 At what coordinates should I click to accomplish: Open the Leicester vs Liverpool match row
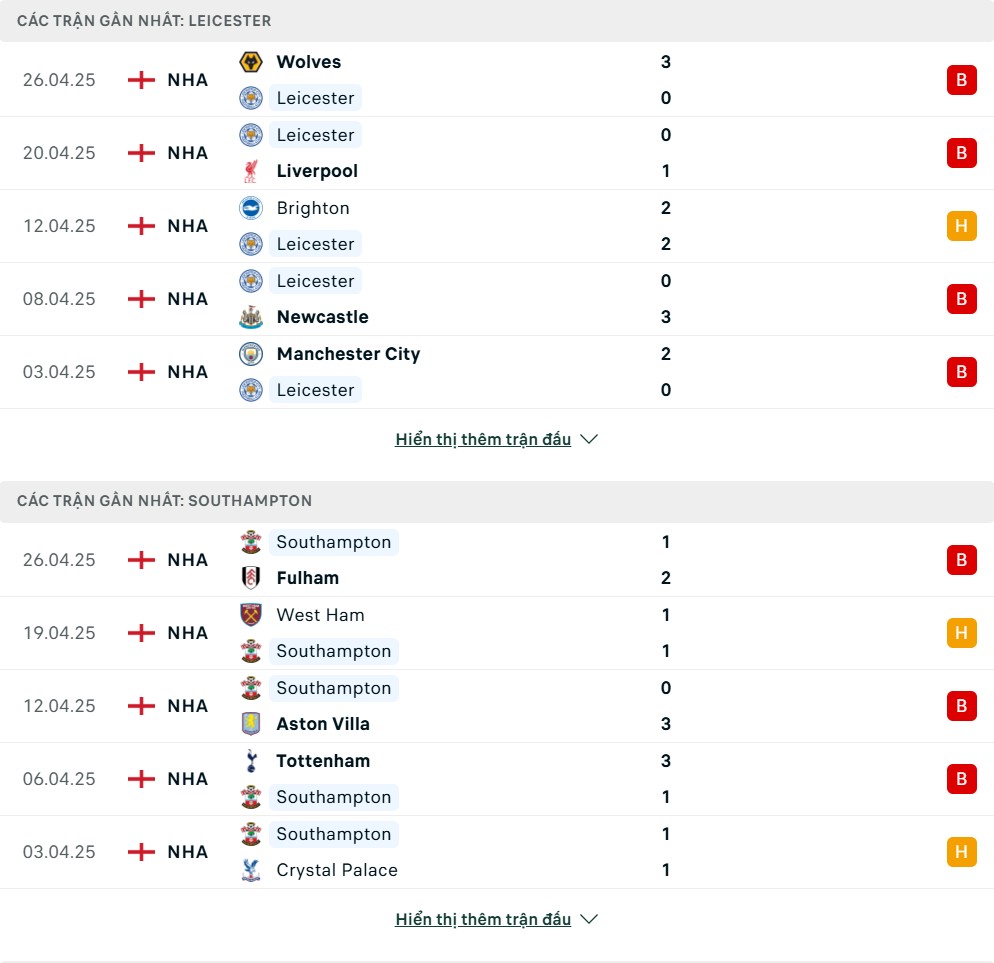coord(497,153)
